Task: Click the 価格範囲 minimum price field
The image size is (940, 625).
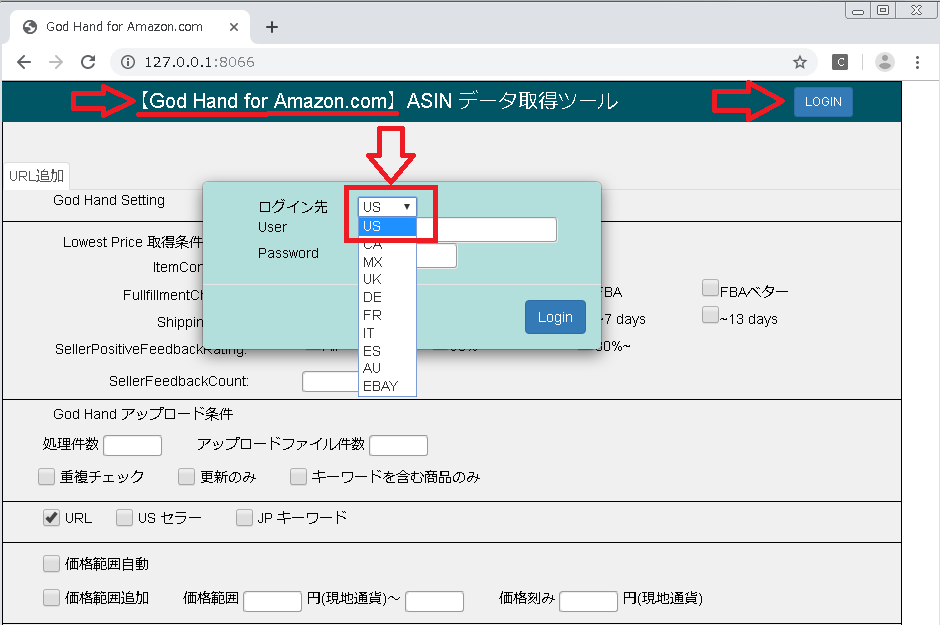Action: click(x=272, y=601)
